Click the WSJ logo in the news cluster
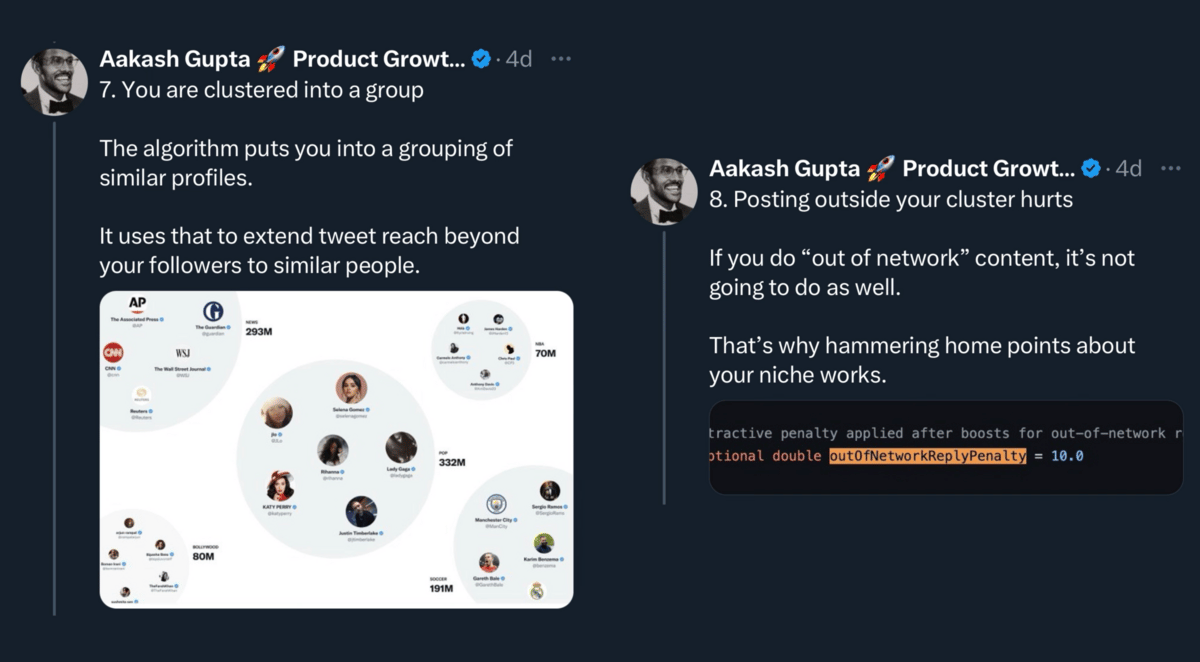 click(183, 353)
